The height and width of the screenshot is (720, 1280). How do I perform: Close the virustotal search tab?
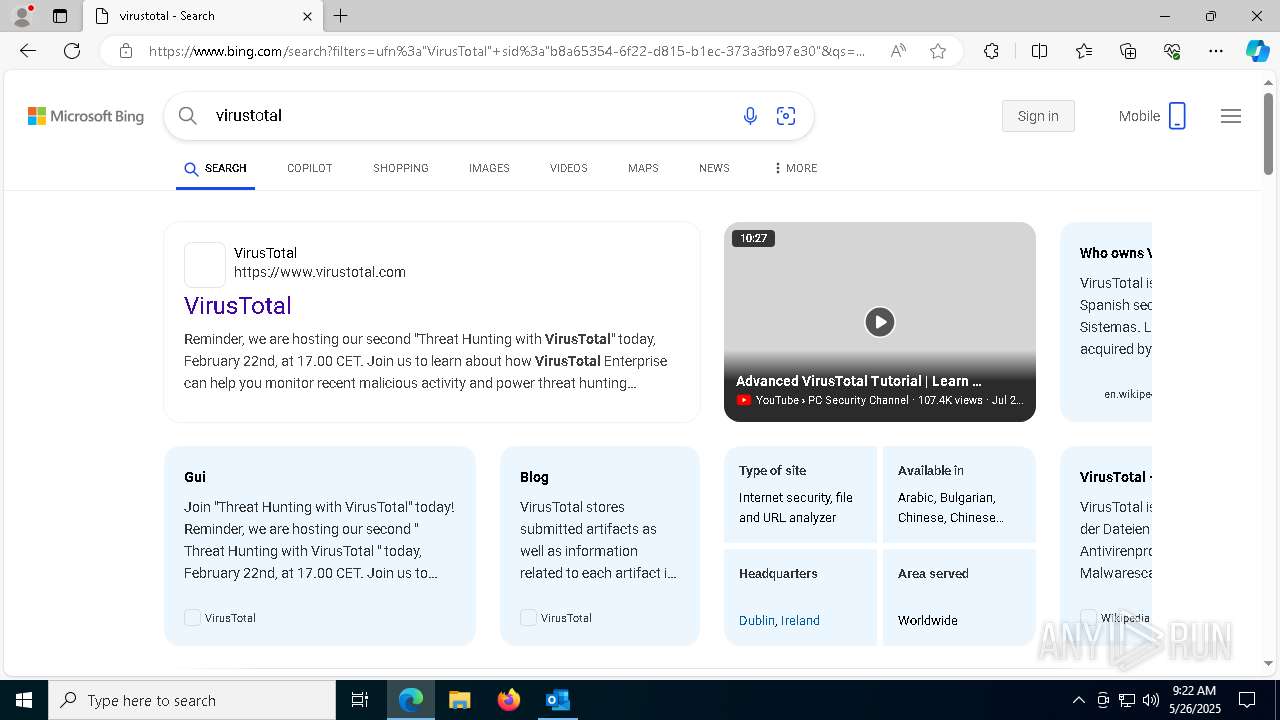coord(307,16)
